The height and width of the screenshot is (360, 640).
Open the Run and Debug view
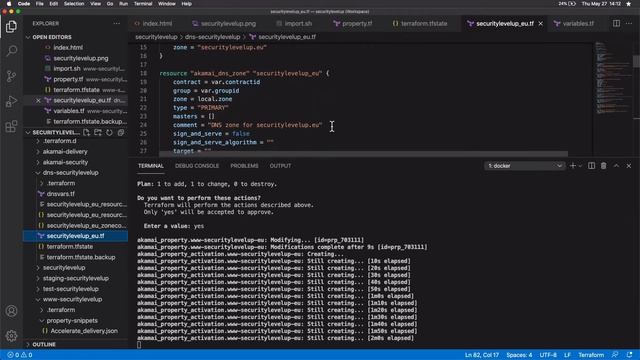[11, 101]
